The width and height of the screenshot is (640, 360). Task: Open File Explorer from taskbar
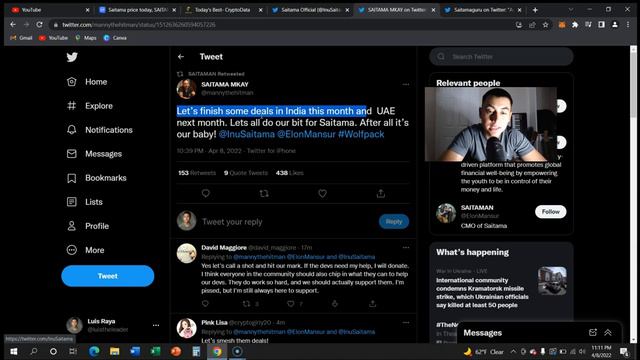tap(115, 351)
